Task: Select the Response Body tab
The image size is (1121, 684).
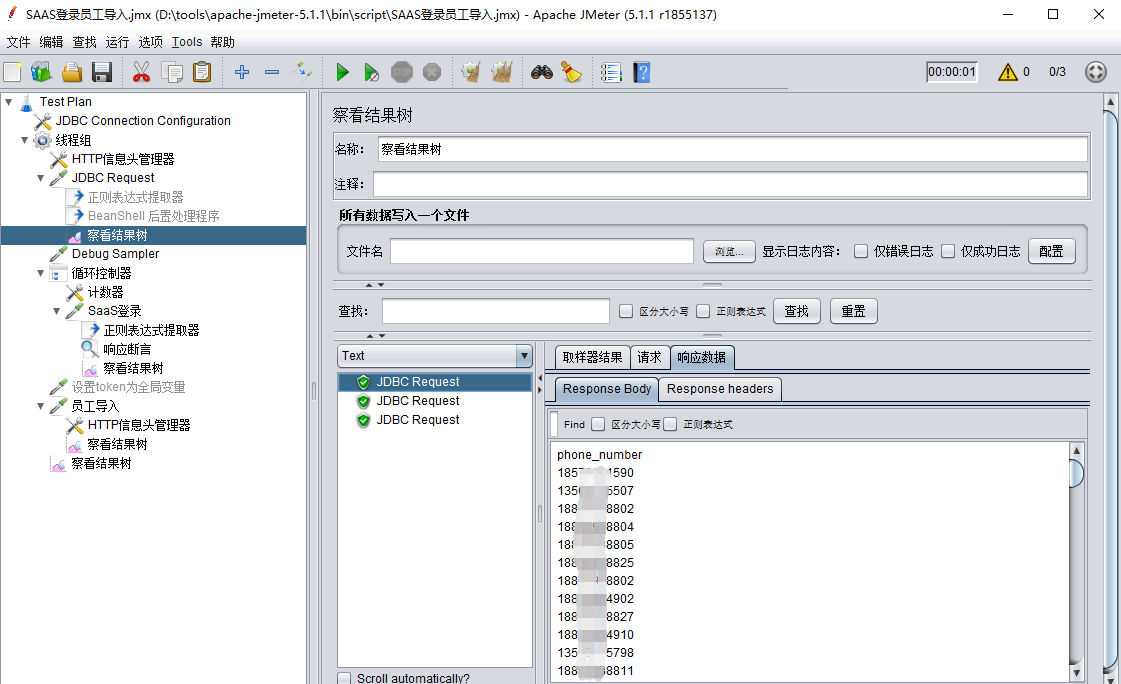Action: (606, 389)
